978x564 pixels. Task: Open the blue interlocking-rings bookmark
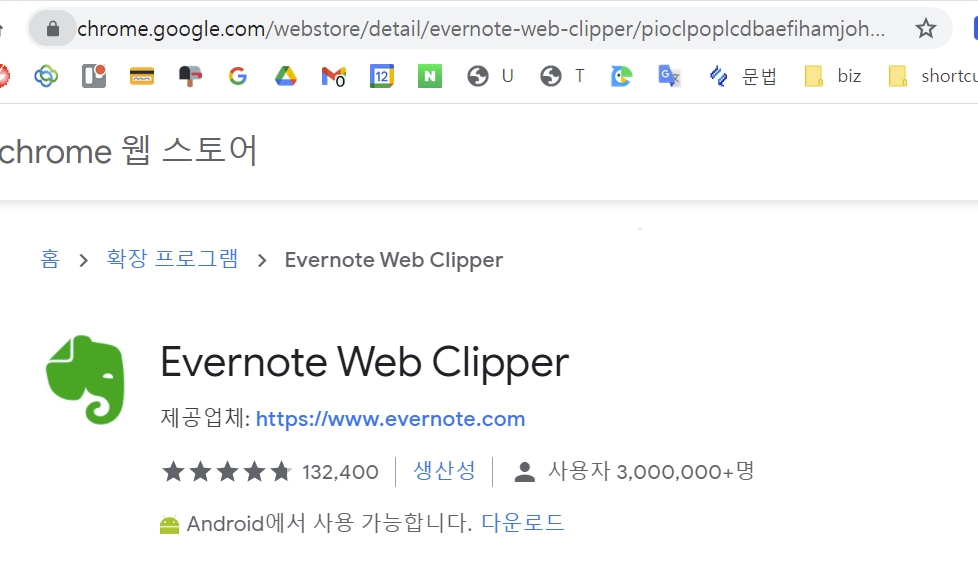coord(46,76)
